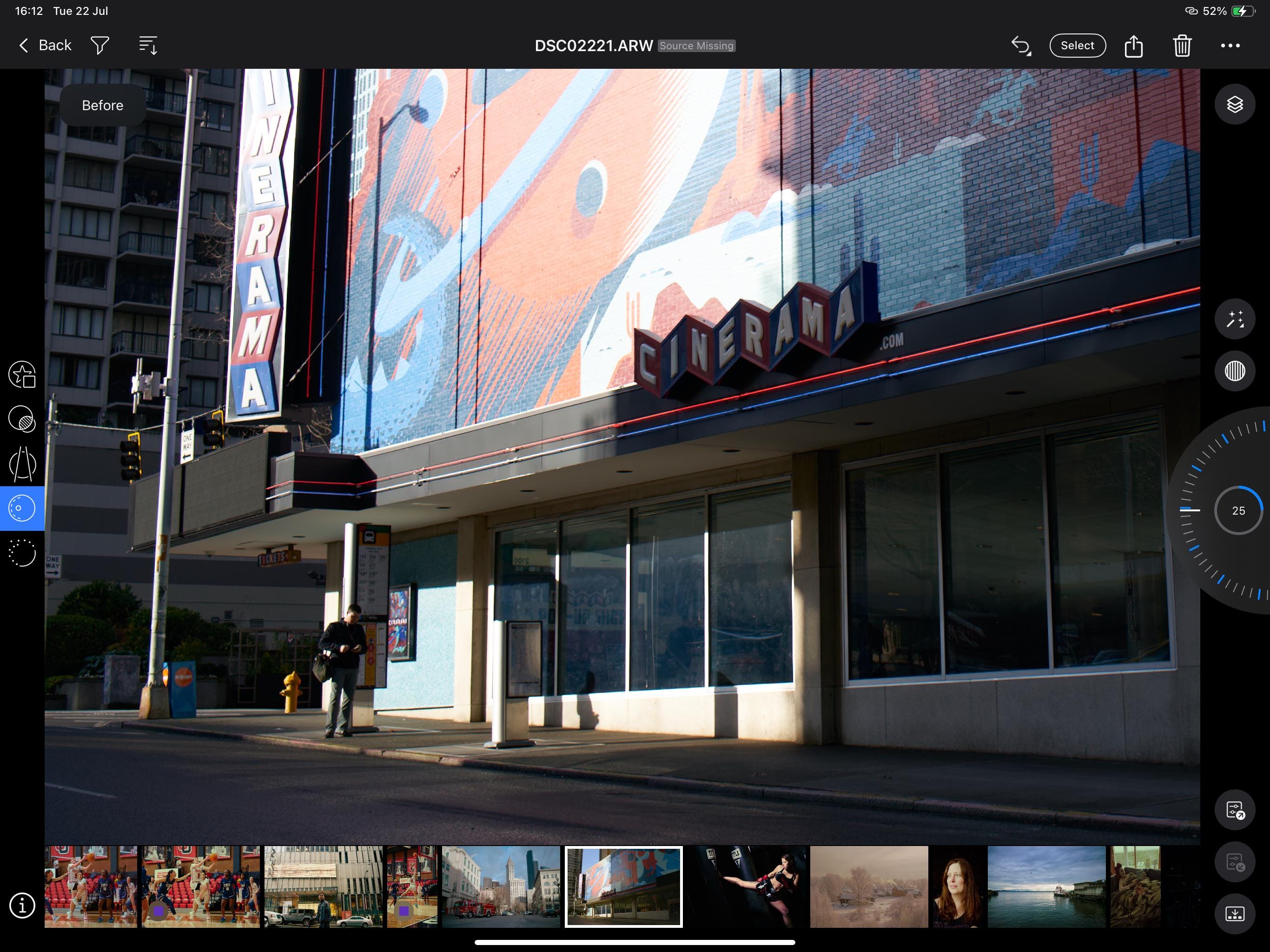Open the layers stack icon
Viewport: 1270px width, 952px height.
click(x=1234, y=105)
